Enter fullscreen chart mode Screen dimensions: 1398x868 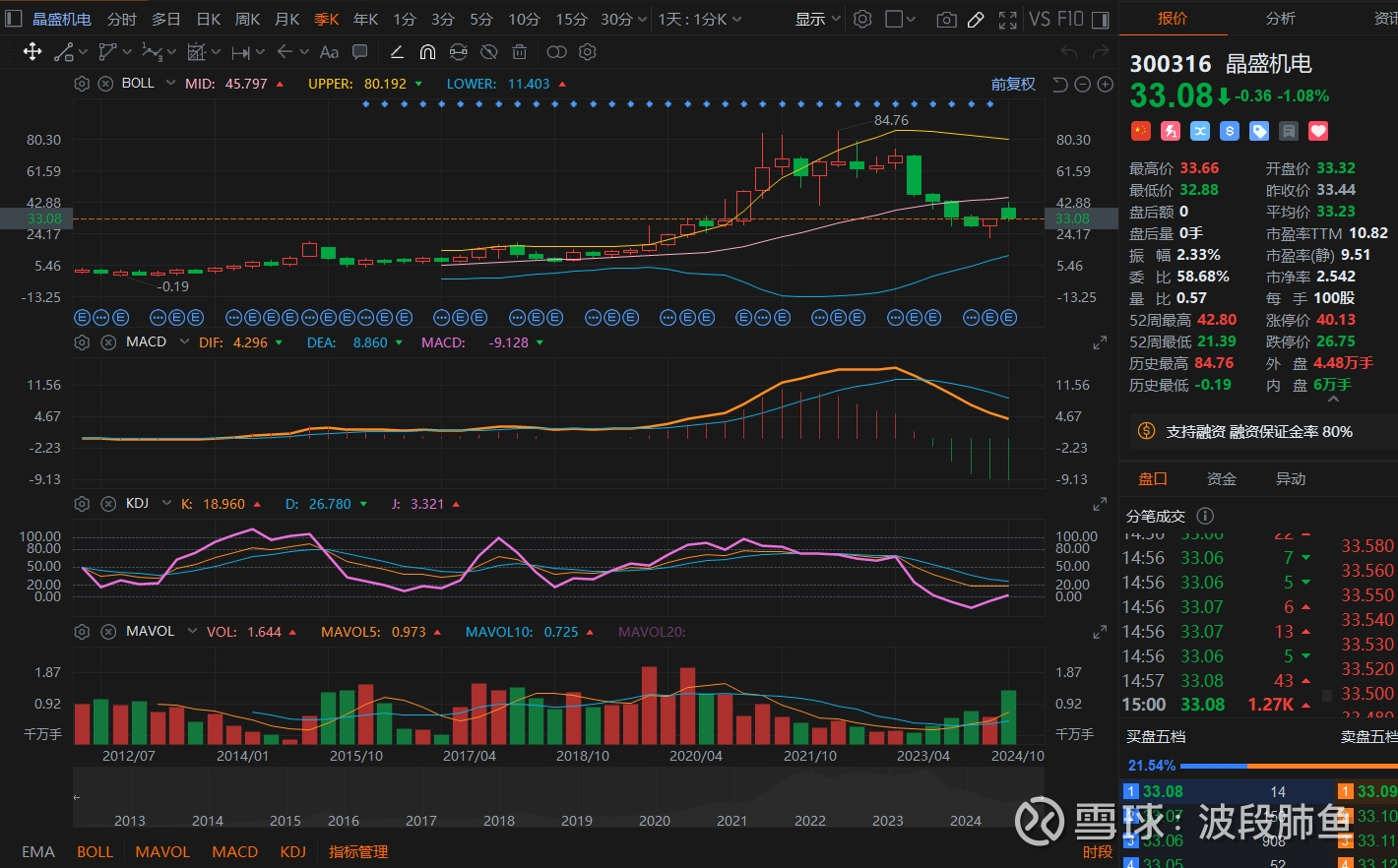[x=1007, y=20]
